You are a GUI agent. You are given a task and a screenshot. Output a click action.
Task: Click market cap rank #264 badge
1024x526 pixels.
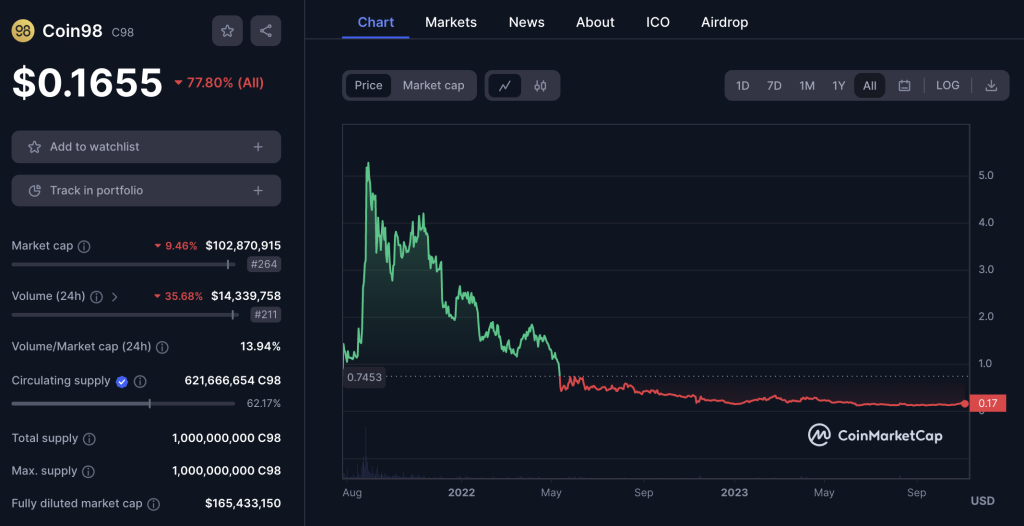[x=264, y=265]
